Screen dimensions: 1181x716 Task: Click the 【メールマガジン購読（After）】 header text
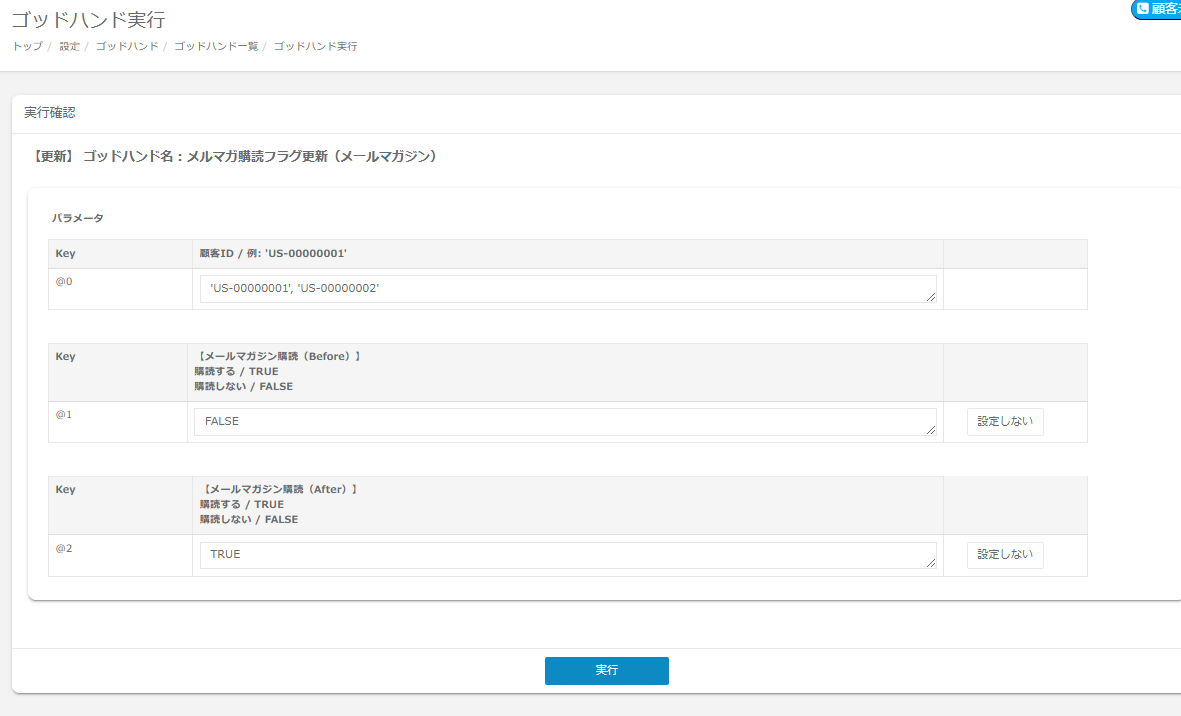(x=279, y=489)
